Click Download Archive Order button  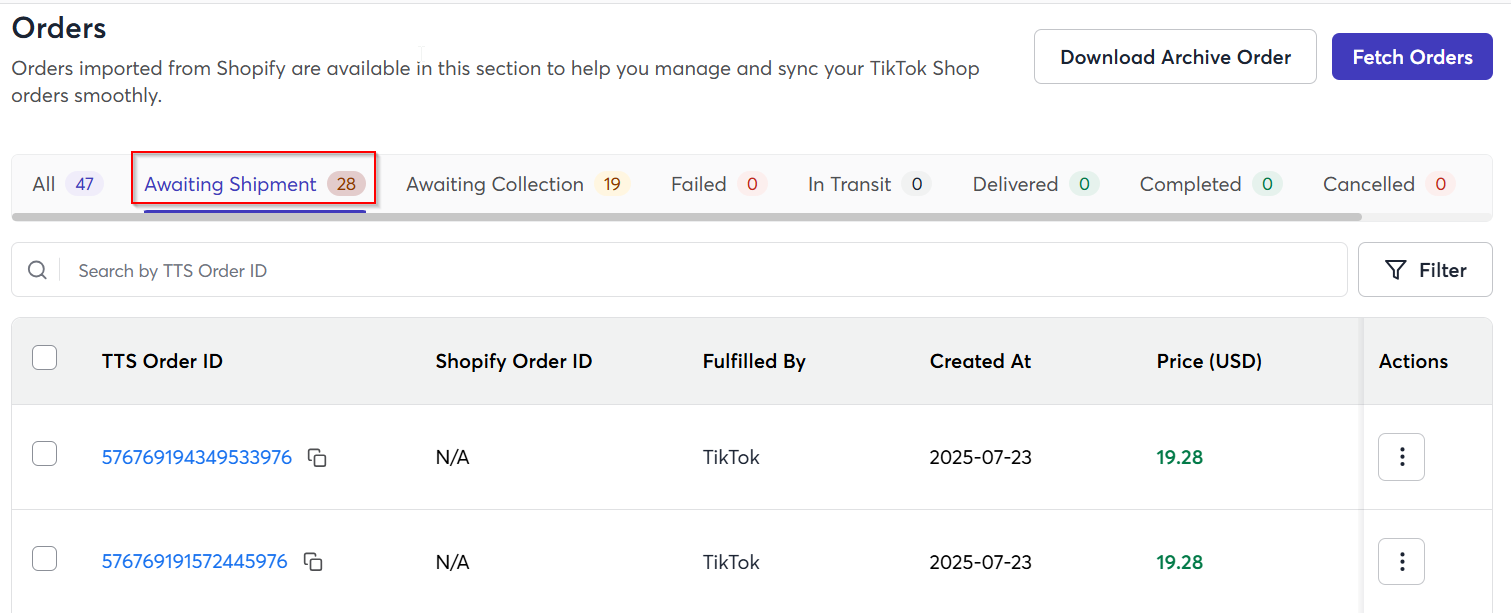[x=1175, y=57]
